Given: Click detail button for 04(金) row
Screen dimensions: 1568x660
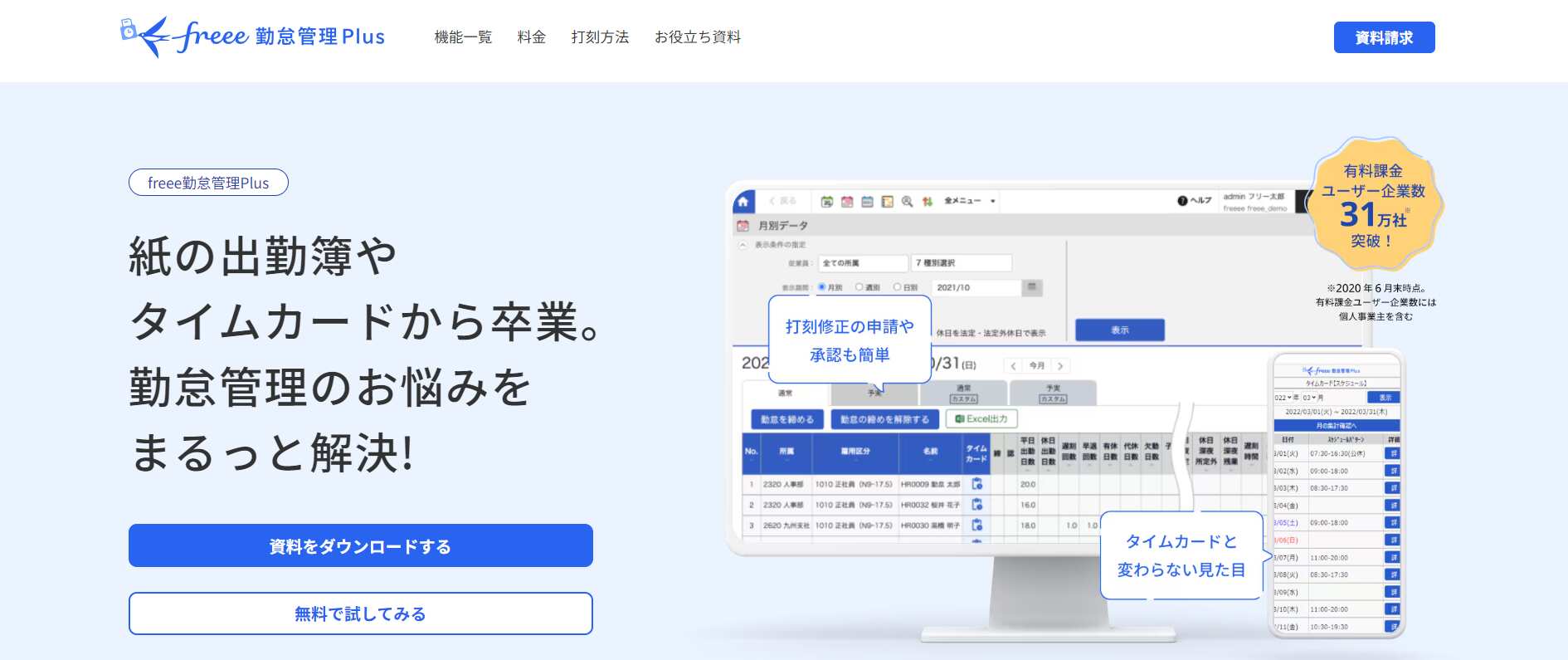Looking at the screenshot, I should click(x=1392, y=506).
